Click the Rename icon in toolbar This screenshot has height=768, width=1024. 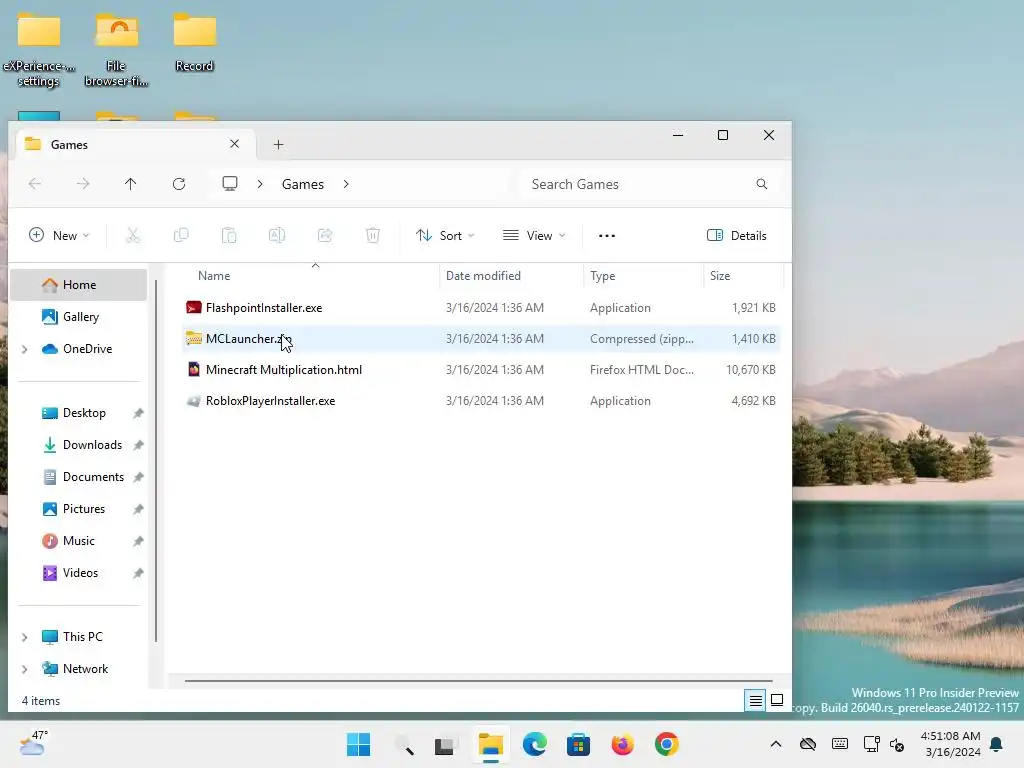277,235
